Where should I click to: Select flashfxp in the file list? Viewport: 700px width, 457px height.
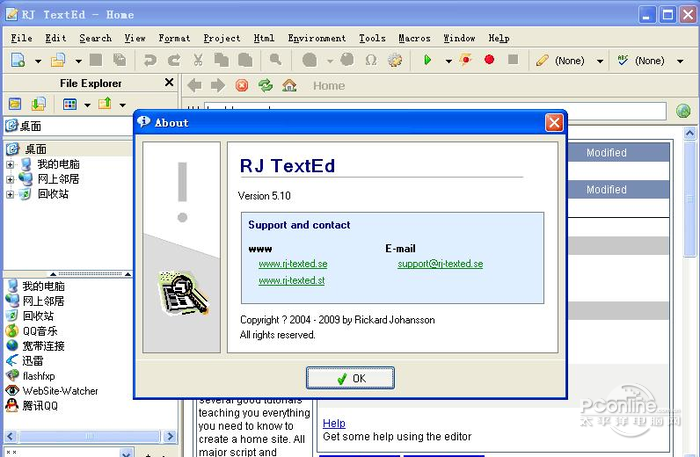[x=39, y=376]
